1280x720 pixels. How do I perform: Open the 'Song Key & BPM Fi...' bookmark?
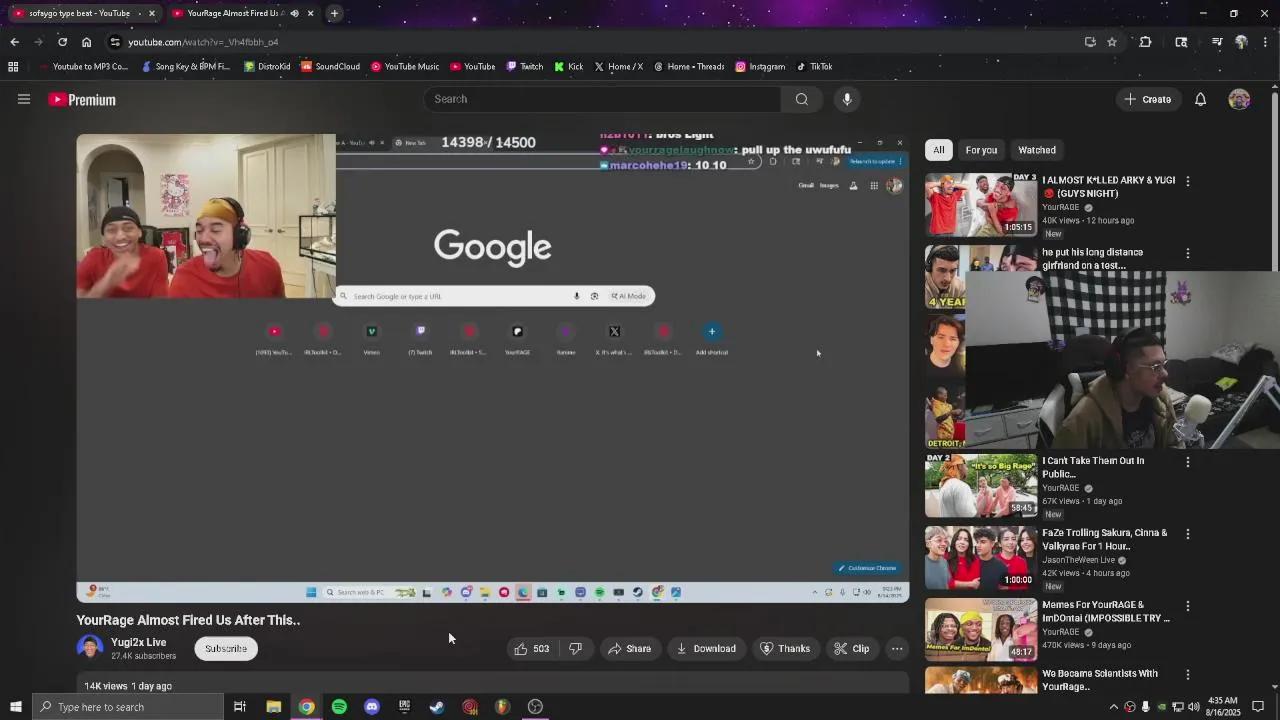point(186,67)
